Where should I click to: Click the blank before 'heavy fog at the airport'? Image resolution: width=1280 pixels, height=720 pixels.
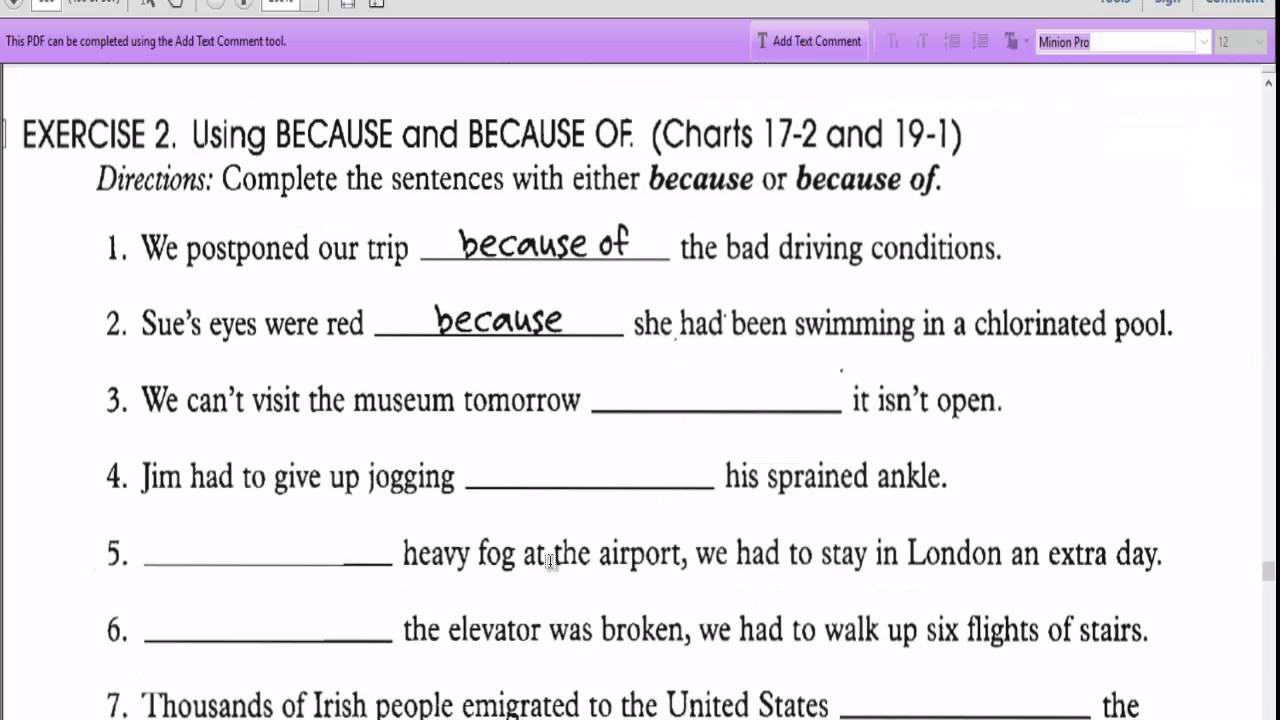(268, 554)
